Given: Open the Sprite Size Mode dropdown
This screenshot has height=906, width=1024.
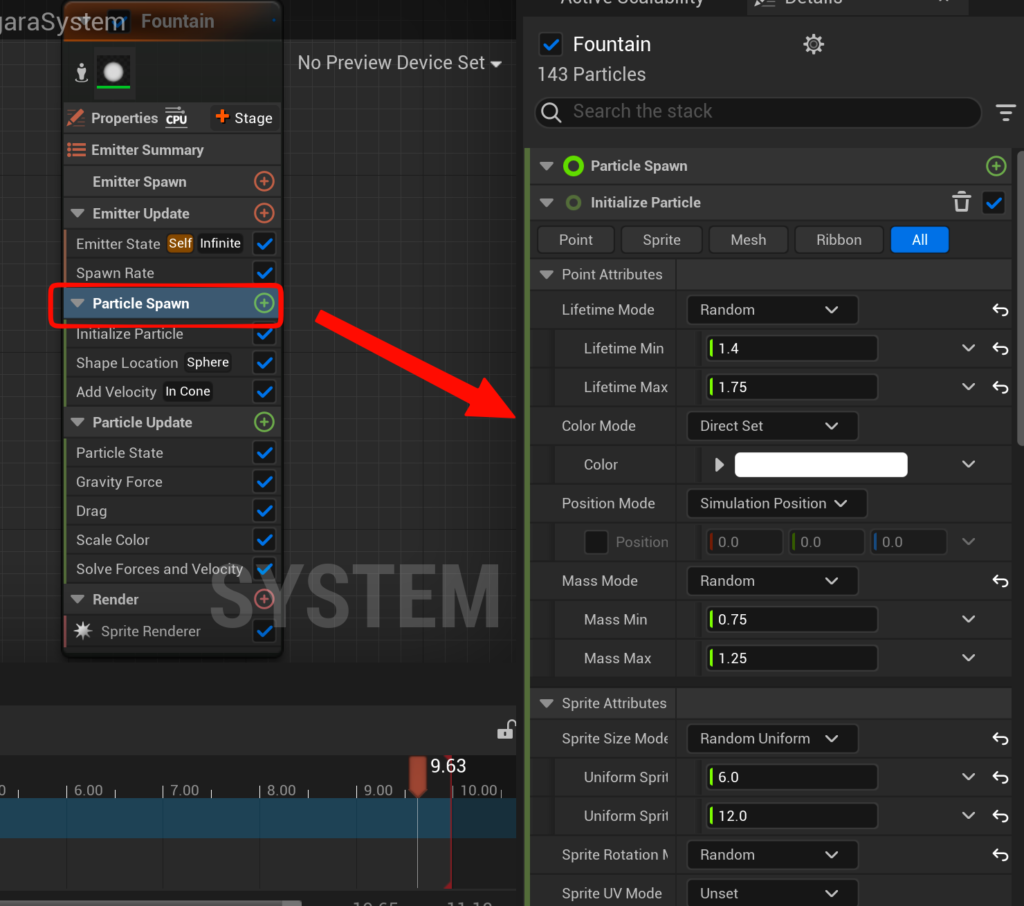Looking at the screenshot, I should pyautogui.click(x=771, y=739).
